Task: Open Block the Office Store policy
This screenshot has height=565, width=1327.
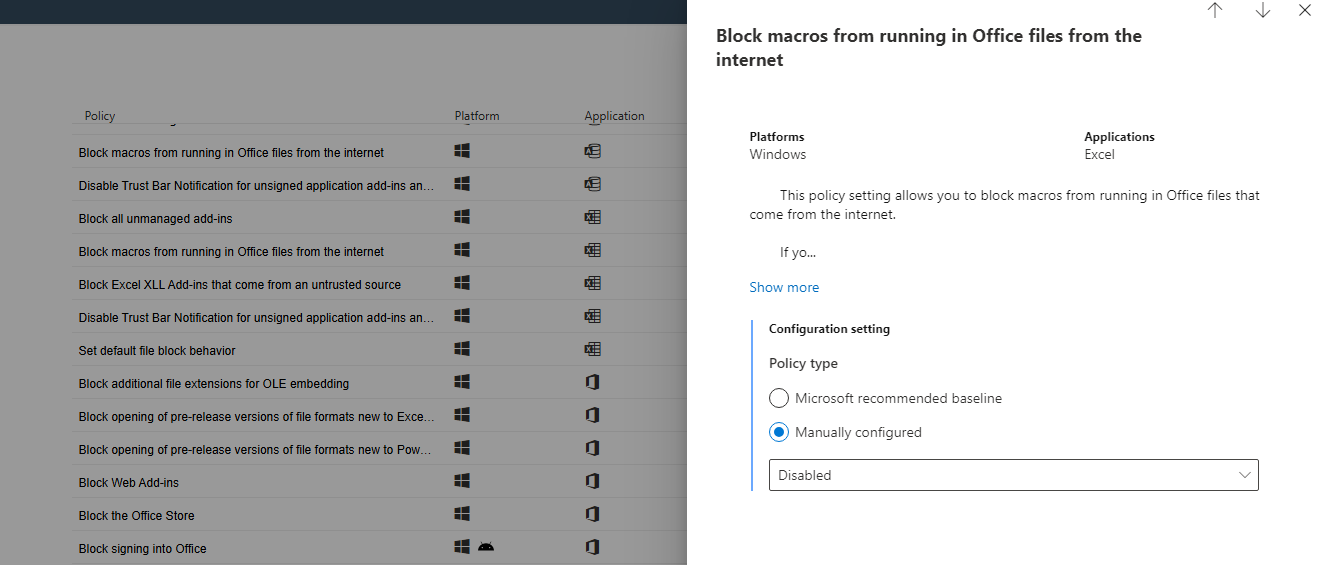Action: tap(137, 515)
